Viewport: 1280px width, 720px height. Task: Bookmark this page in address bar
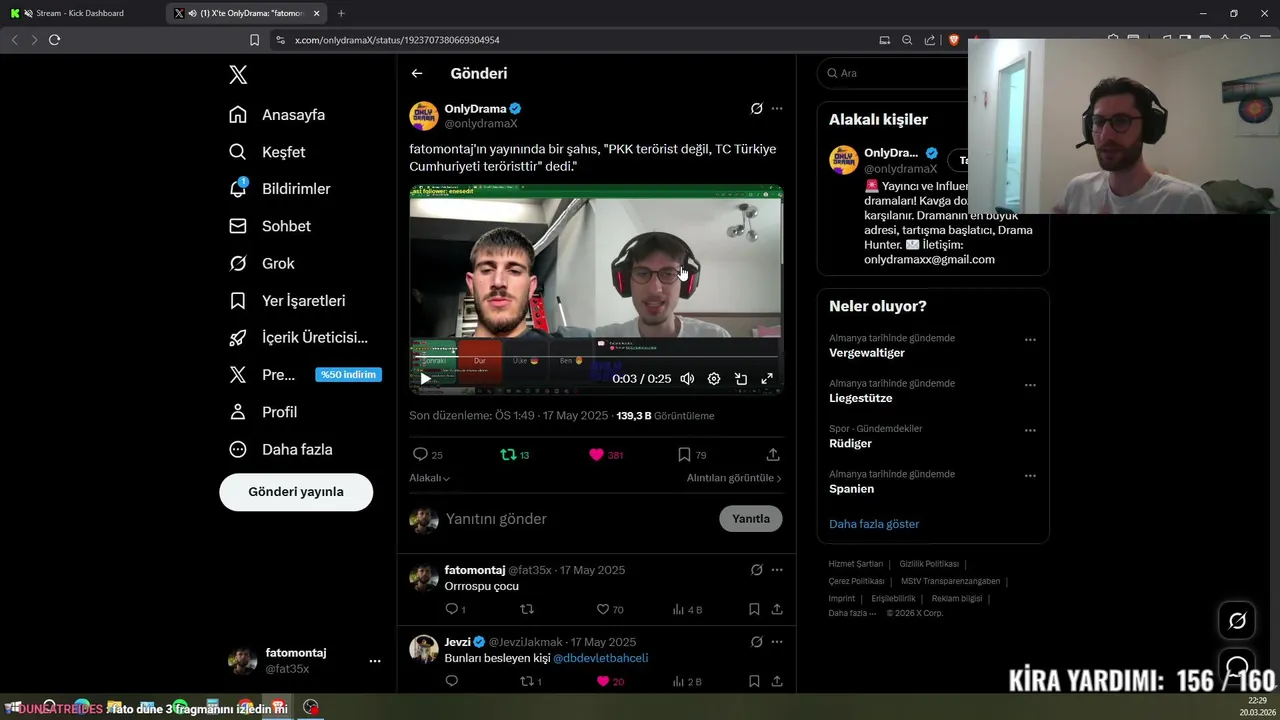(254, 40)
